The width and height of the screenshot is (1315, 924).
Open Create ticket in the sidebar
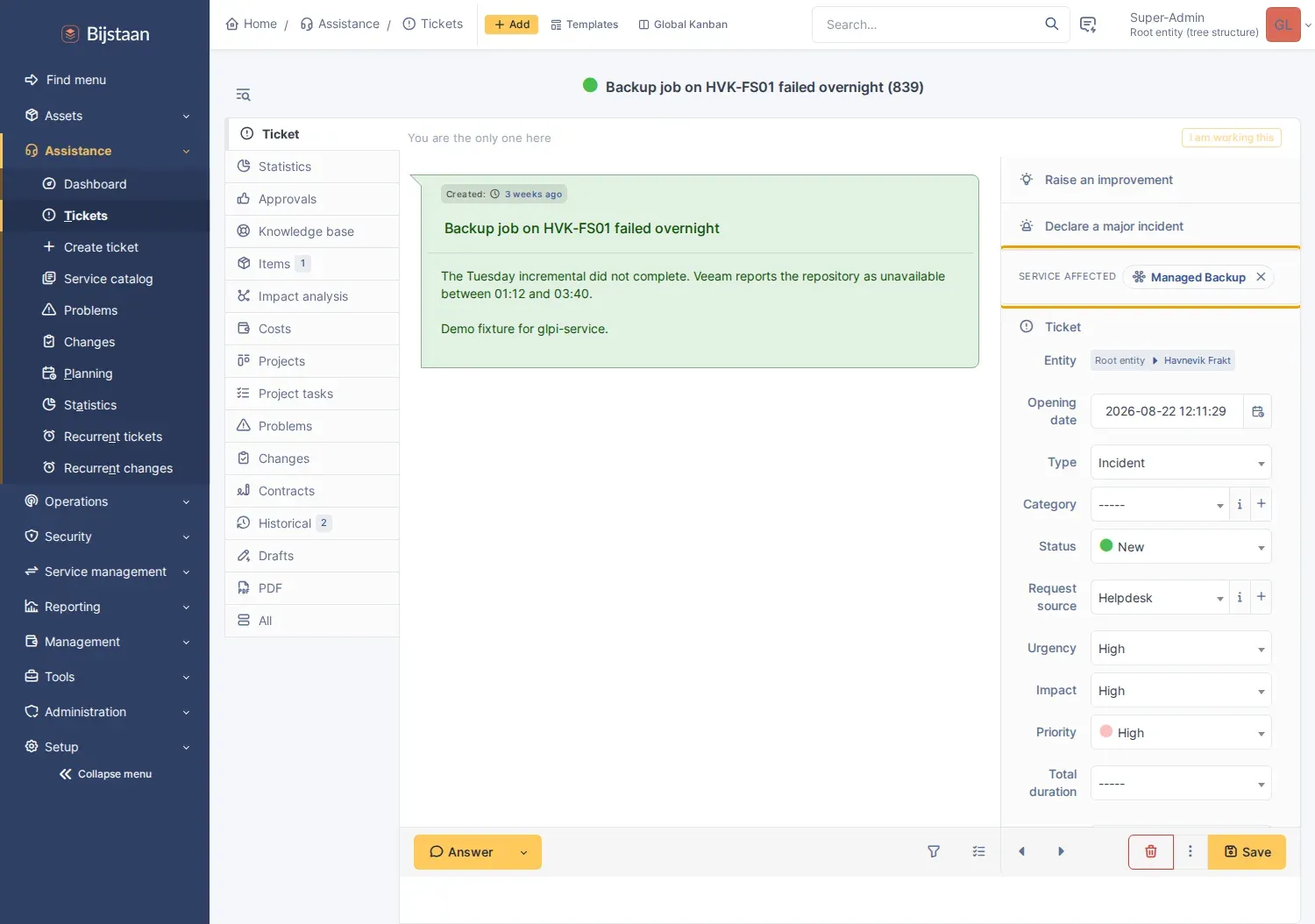click(x=105, y=247)
